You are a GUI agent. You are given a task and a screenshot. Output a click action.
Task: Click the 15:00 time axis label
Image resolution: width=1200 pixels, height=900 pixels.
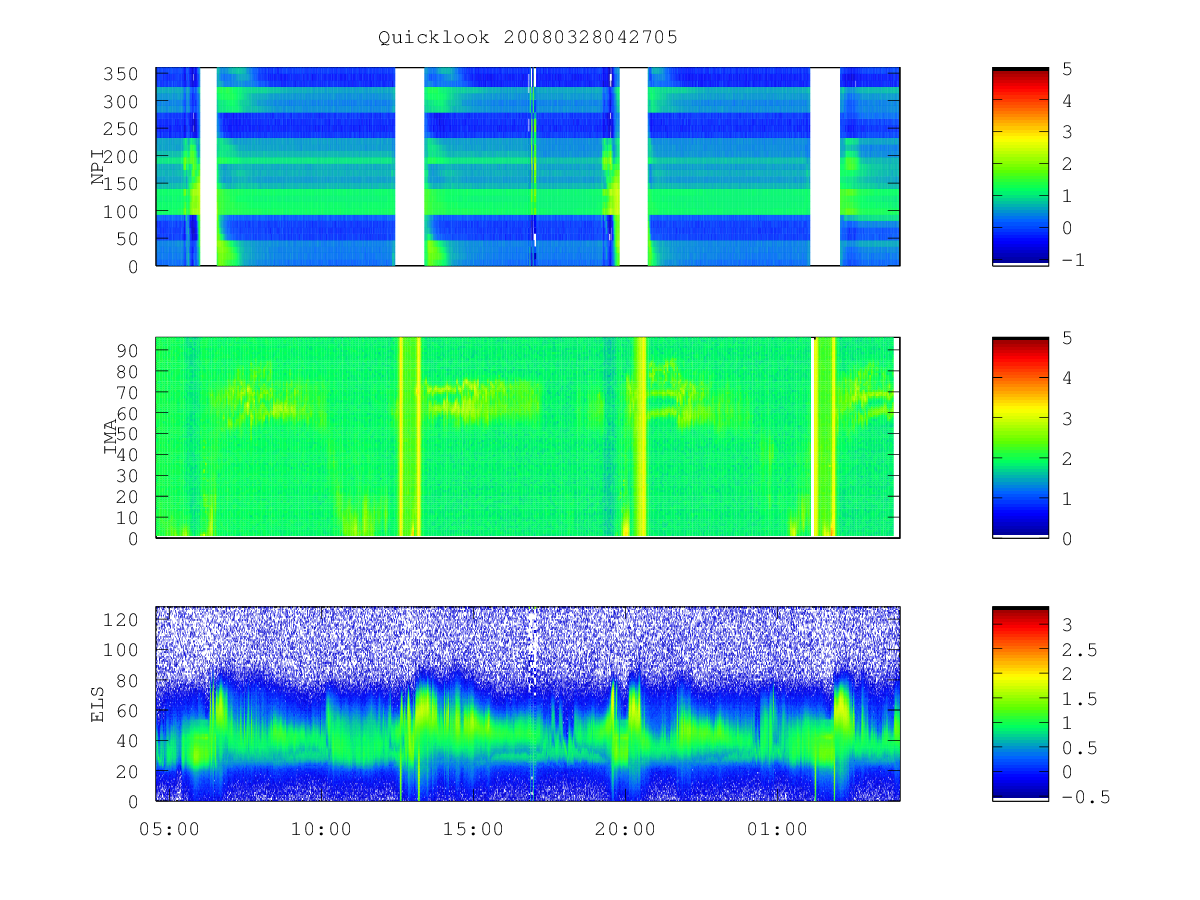(x=473, y=829)
